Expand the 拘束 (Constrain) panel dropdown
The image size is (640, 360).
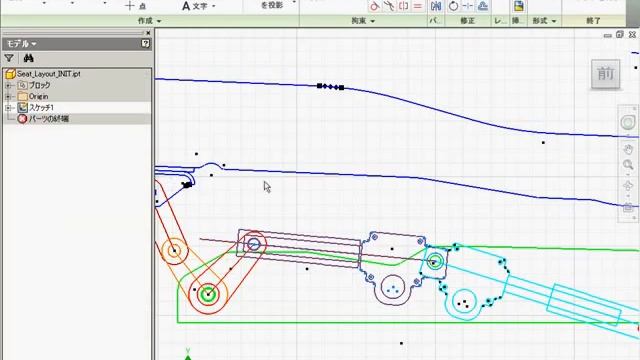373,21
